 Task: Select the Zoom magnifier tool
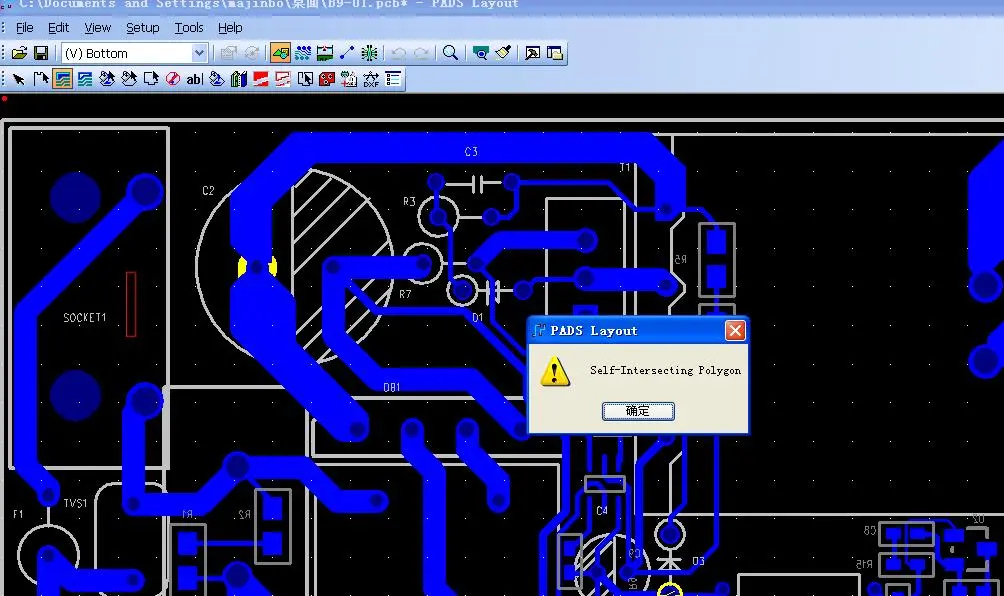450,53
